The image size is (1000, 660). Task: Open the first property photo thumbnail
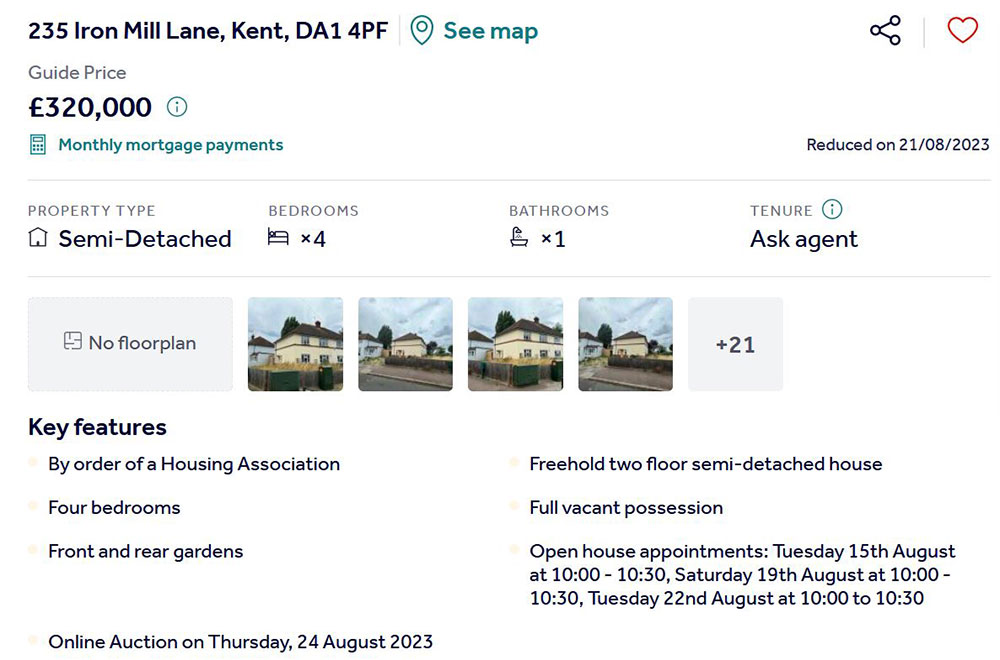click(x=295, y=343)
